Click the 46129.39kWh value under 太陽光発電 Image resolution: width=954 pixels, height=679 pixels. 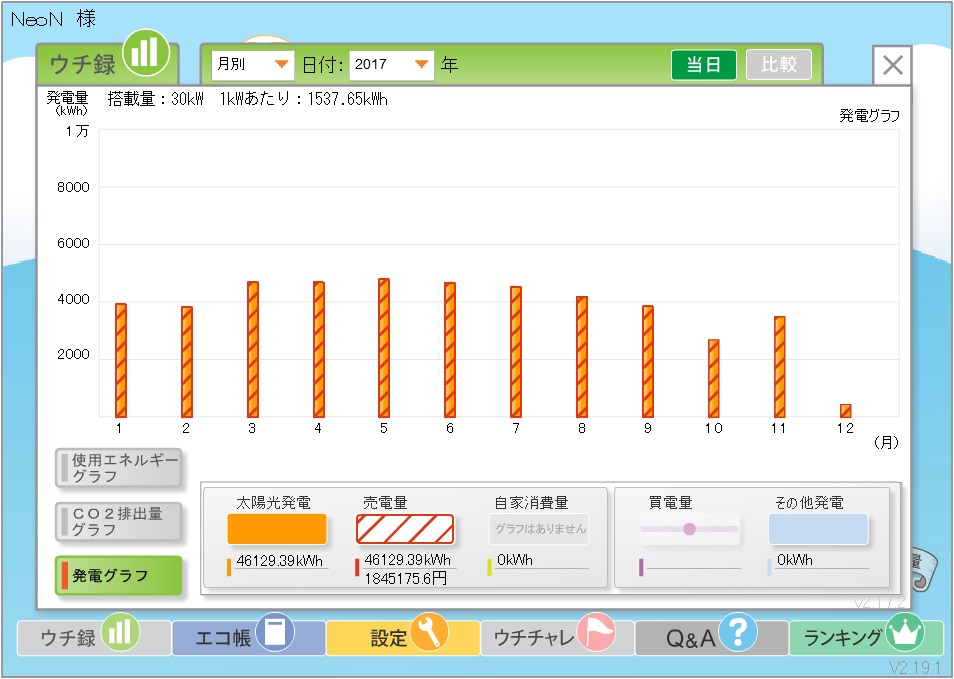click(x=279, y=560)
